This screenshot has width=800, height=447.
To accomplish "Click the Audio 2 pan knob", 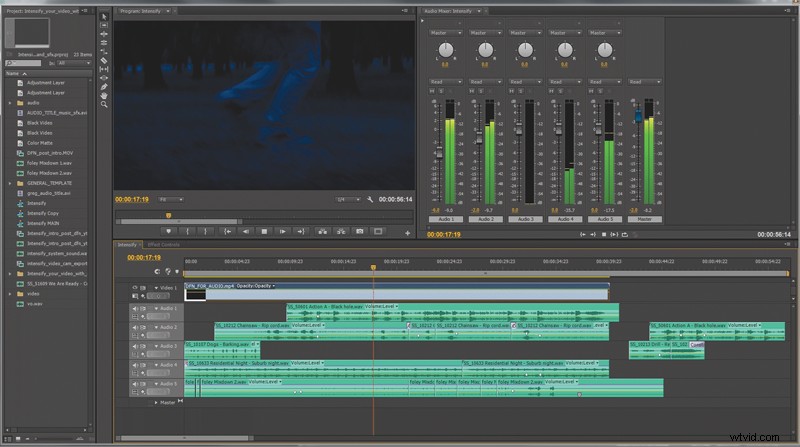I will [x=485, y=50].
